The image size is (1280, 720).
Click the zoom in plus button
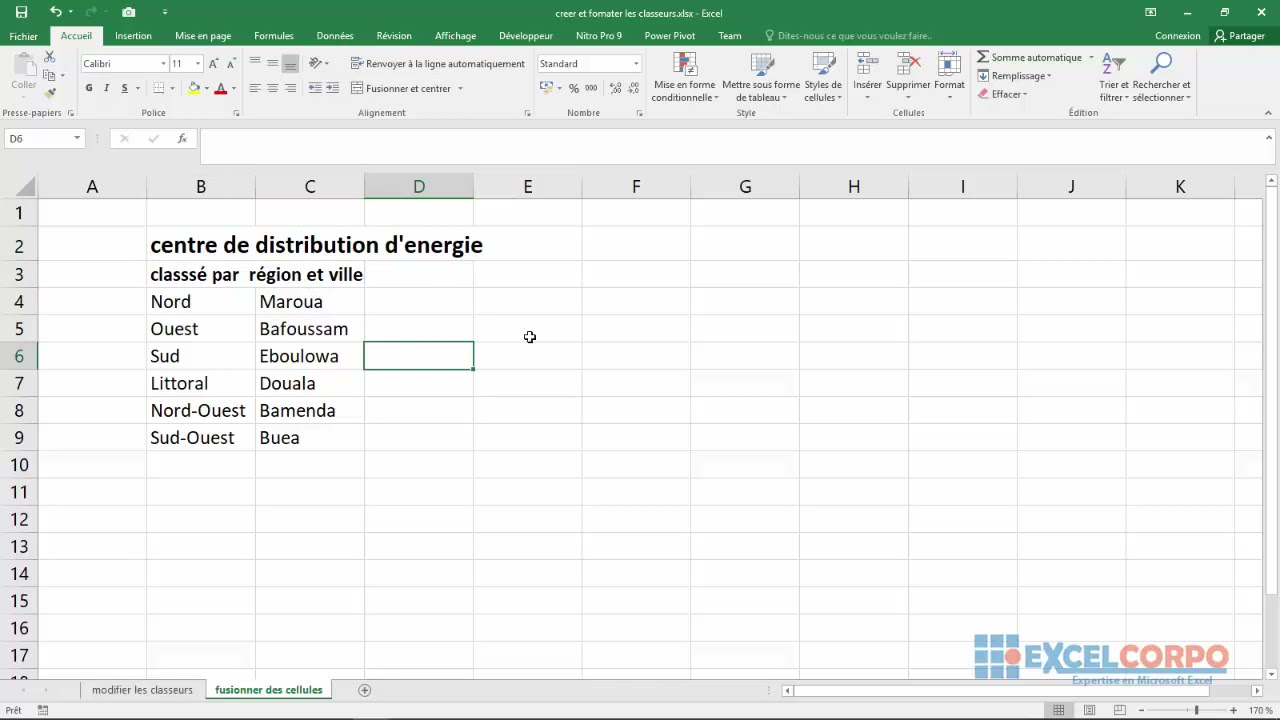coord(1233,710)
